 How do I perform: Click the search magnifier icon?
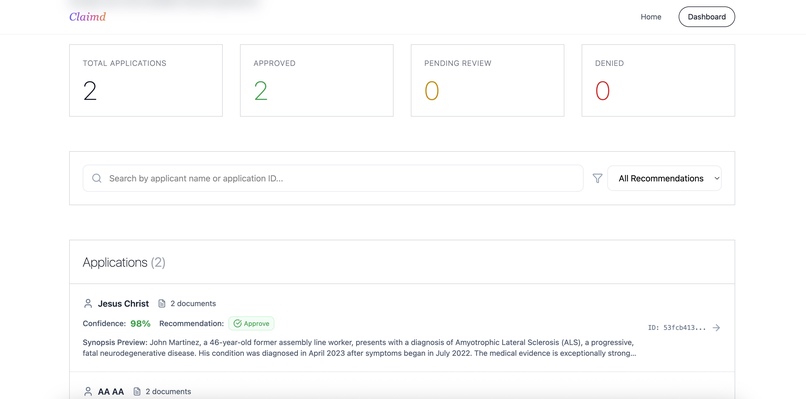pos(97,178)
